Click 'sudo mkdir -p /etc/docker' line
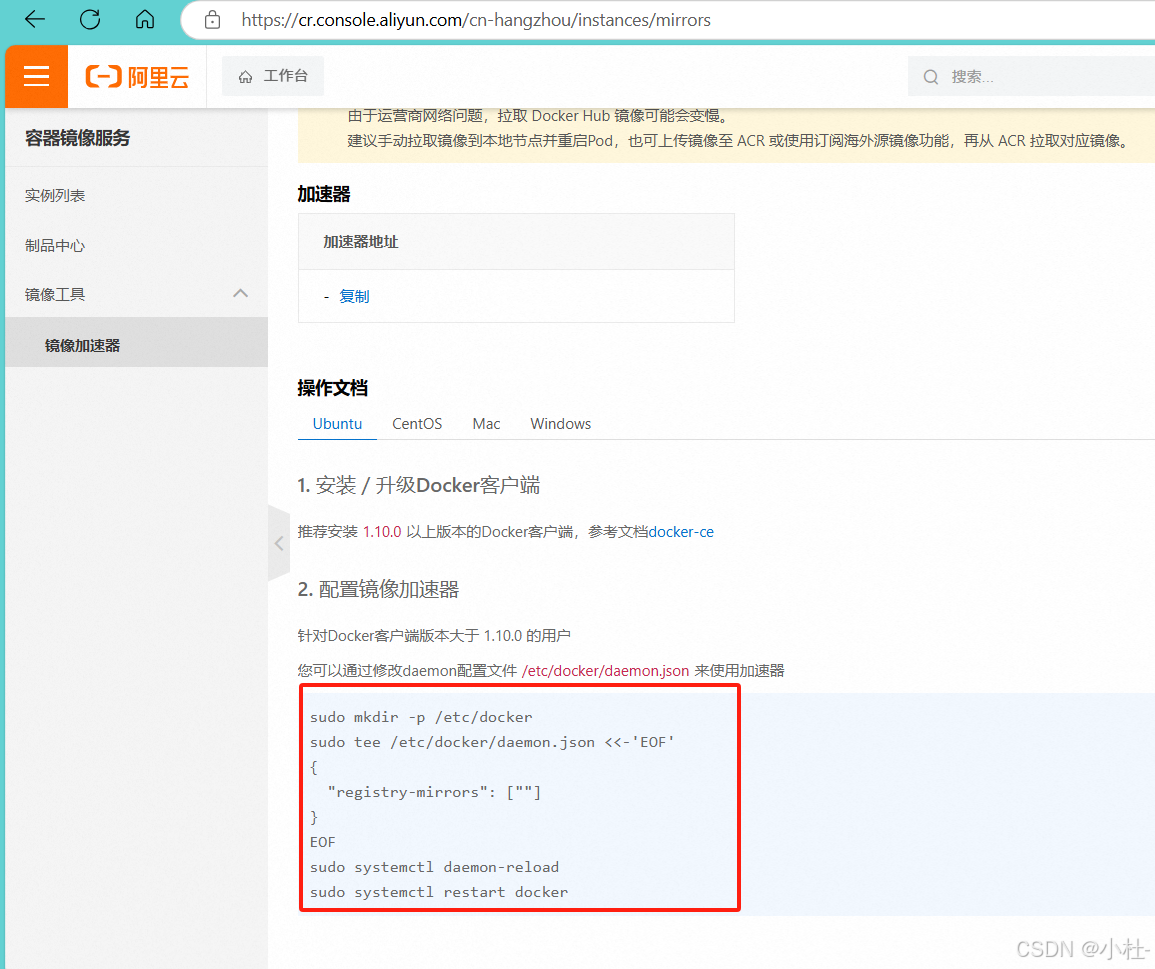 421,717
